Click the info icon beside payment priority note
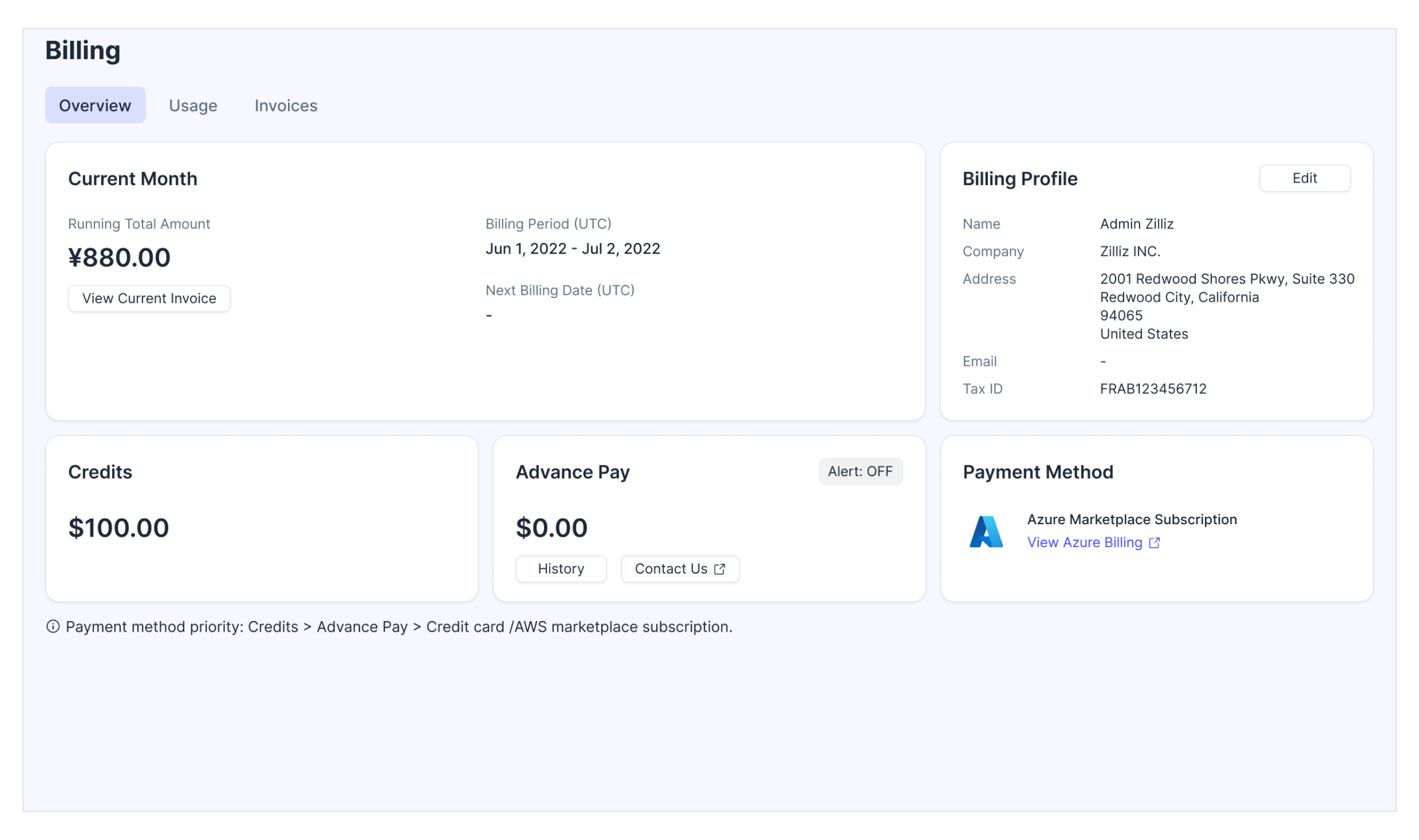This screenshot has width=1419, height=840. (x=53, y=627)
